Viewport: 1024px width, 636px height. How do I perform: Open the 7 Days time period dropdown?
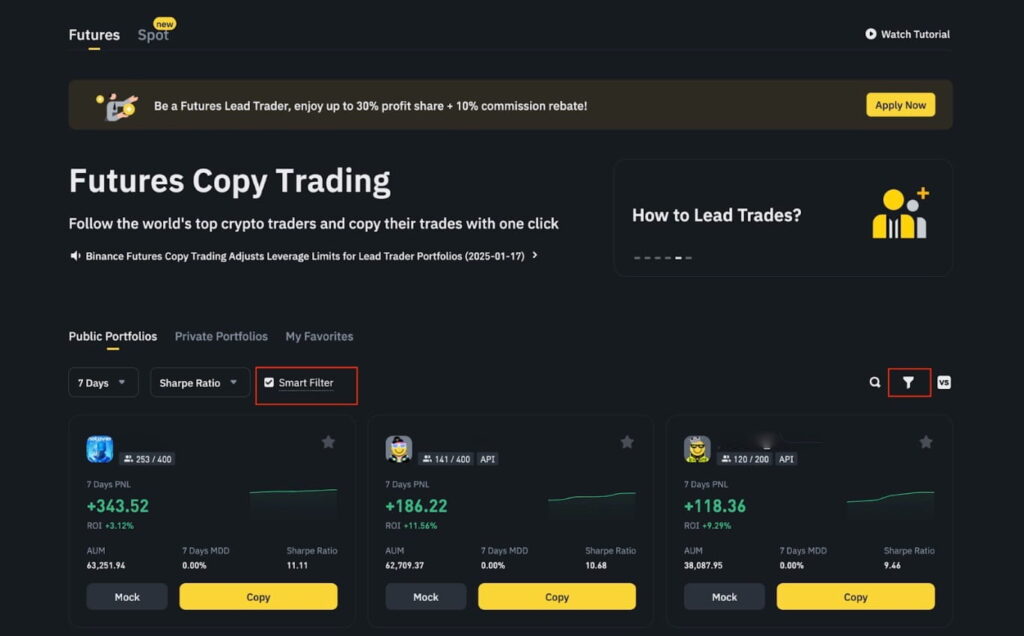click(102, 382)
